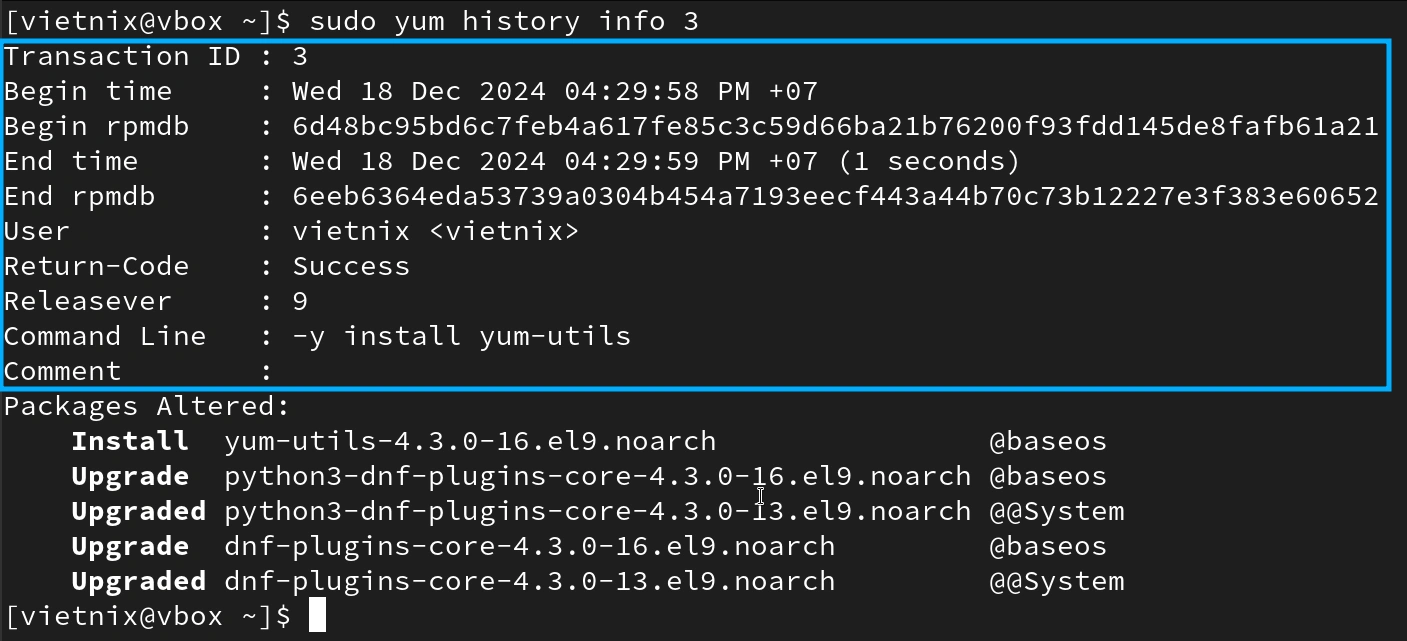The width and height of the screenshot is (1407, 641).
Task: Click the End rpmdb hash string
Action: tap(835, 196)
